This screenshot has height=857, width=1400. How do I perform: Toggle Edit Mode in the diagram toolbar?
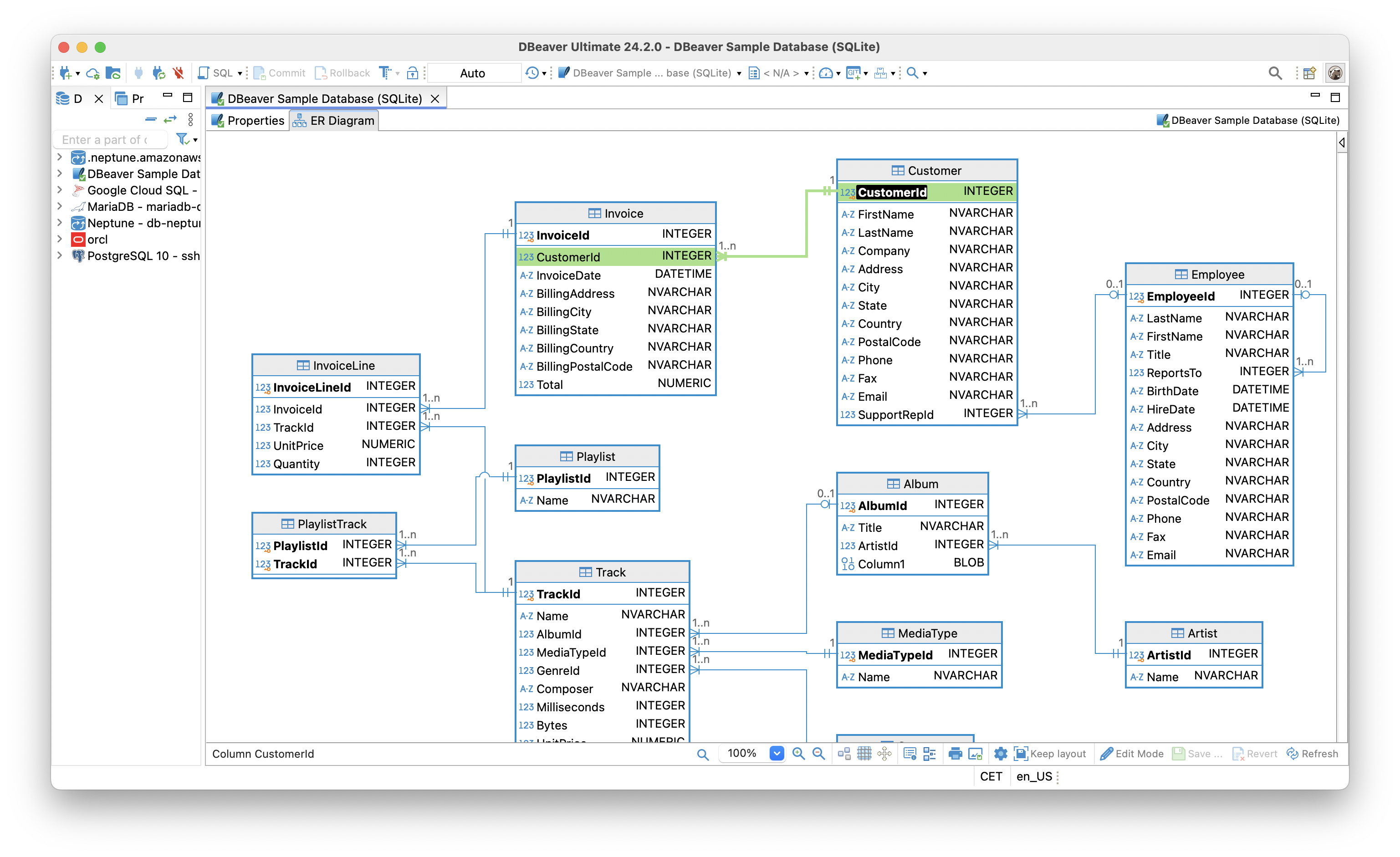(x=1132, y=754)
